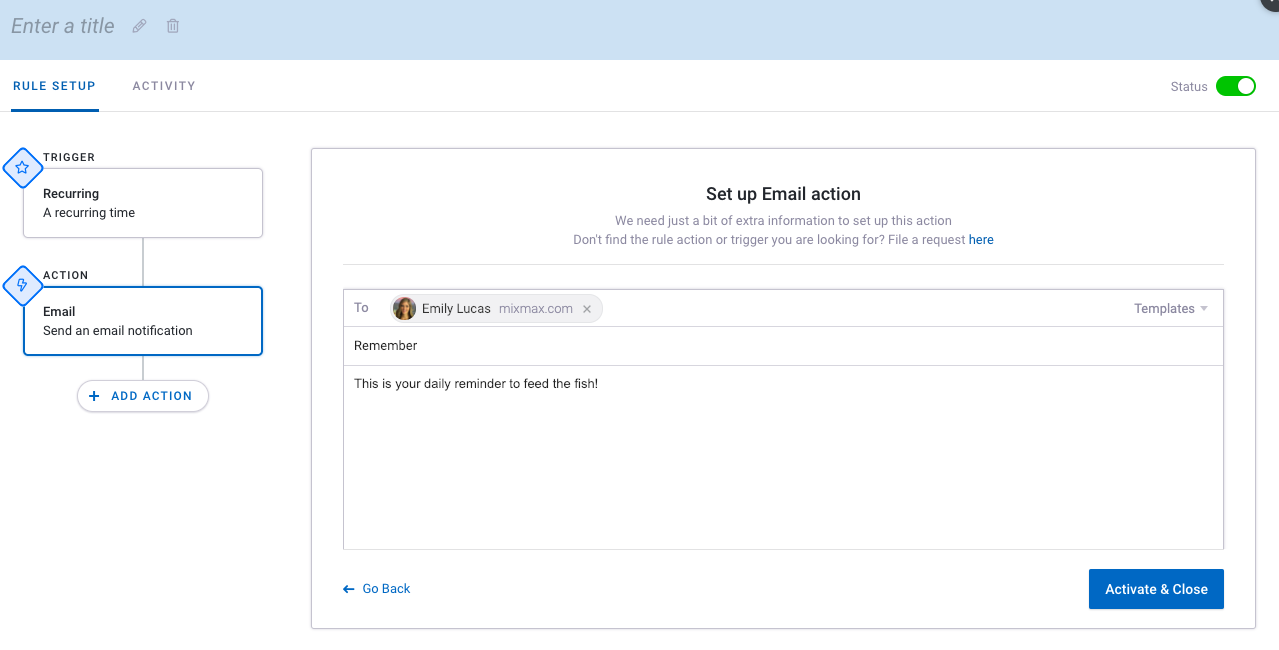Select the Email action card
The image size is (1279, 650).
143,321
